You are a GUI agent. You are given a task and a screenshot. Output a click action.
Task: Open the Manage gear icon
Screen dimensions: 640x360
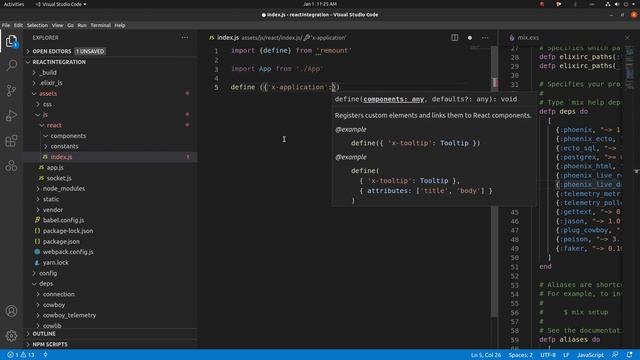click(11, 336)
